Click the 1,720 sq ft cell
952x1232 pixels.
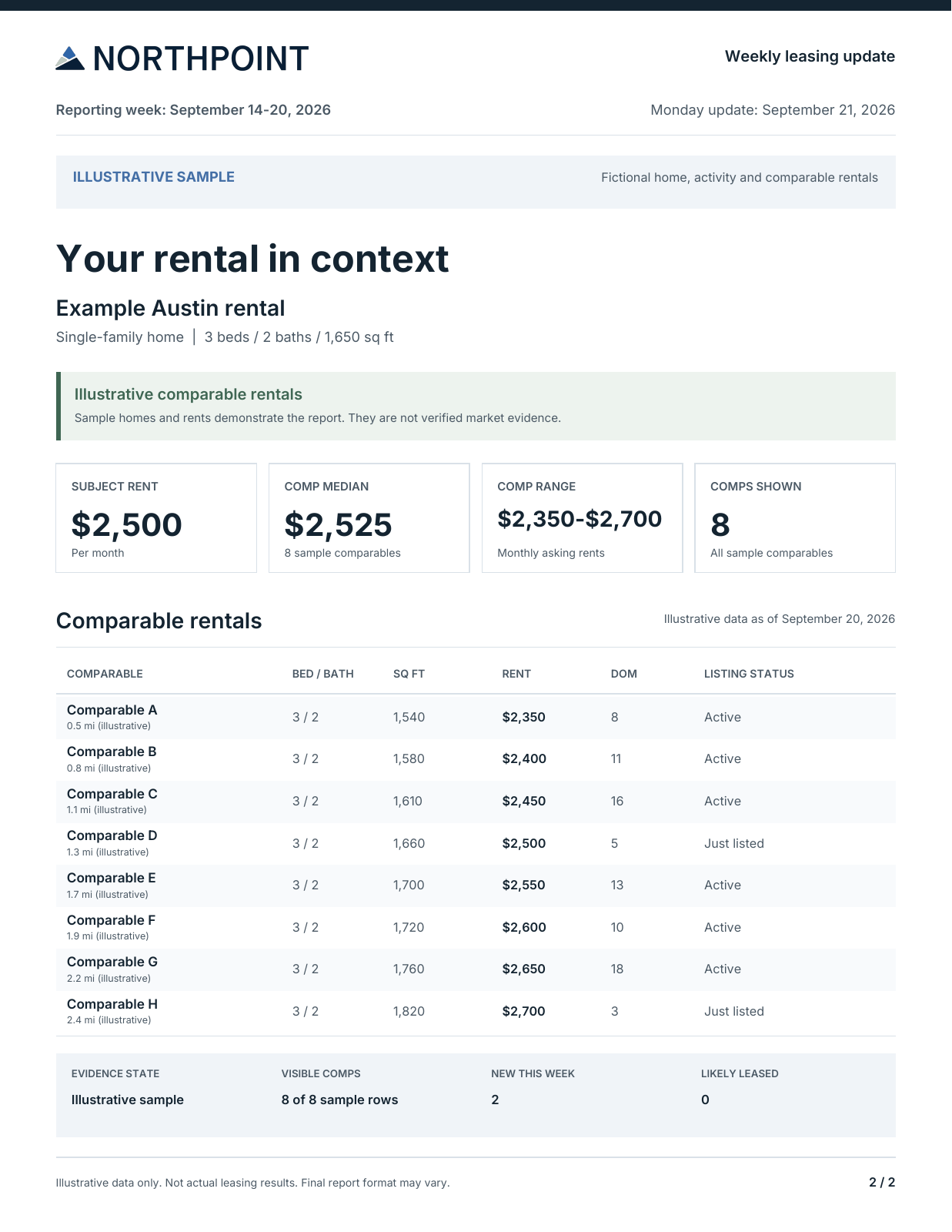pos(409,927)
